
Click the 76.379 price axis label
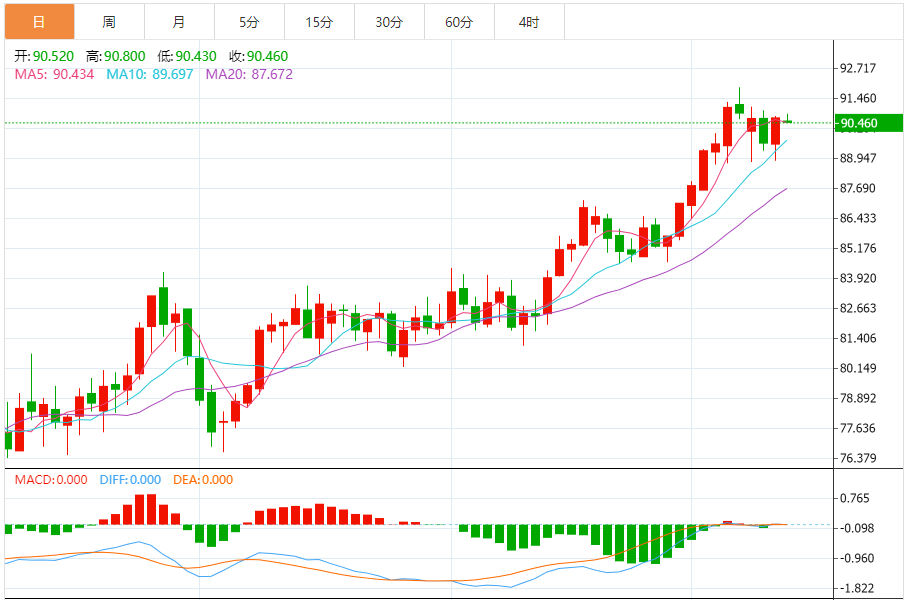coord(858,458)
